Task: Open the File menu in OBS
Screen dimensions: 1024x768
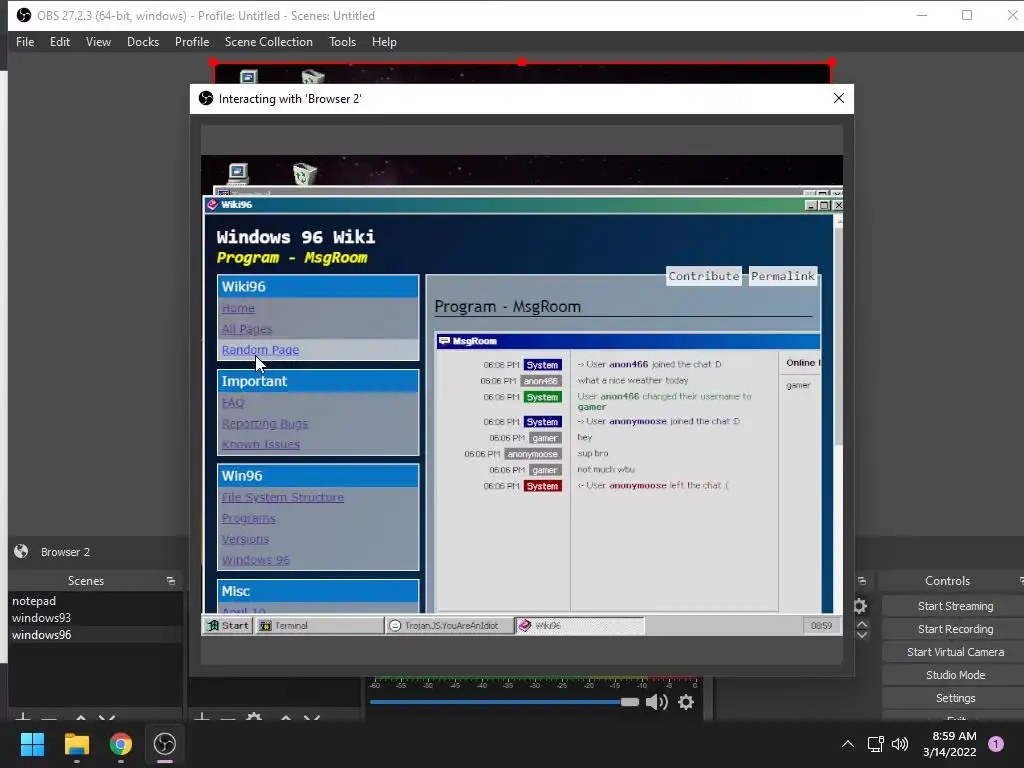Action: [25, 42]
